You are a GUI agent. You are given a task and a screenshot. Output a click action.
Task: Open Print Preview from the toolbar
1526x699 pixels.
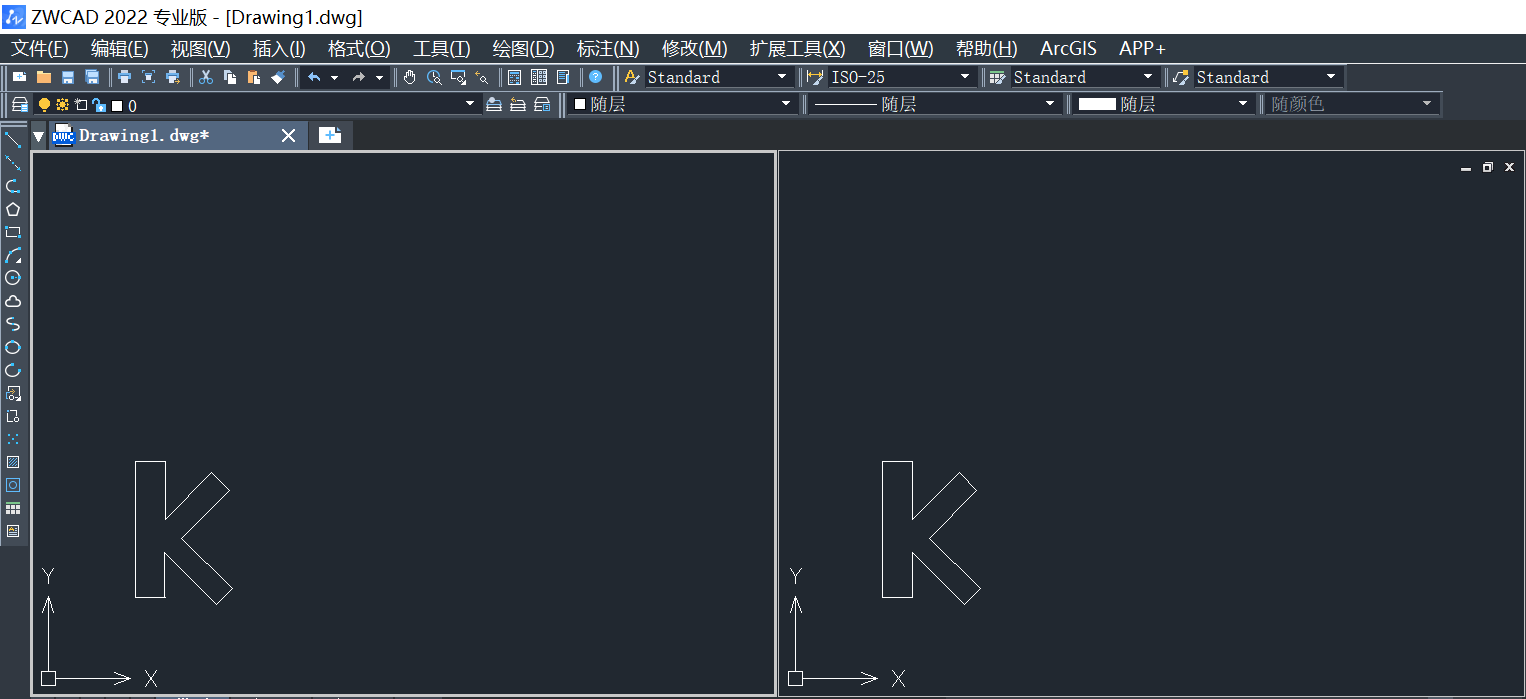(x=148, y=77)
